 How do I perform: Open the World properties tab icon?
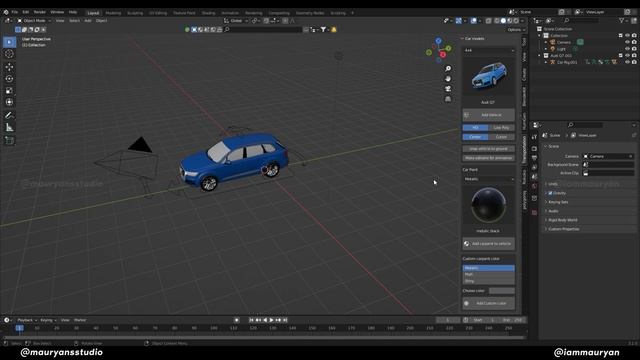[534, 186]
